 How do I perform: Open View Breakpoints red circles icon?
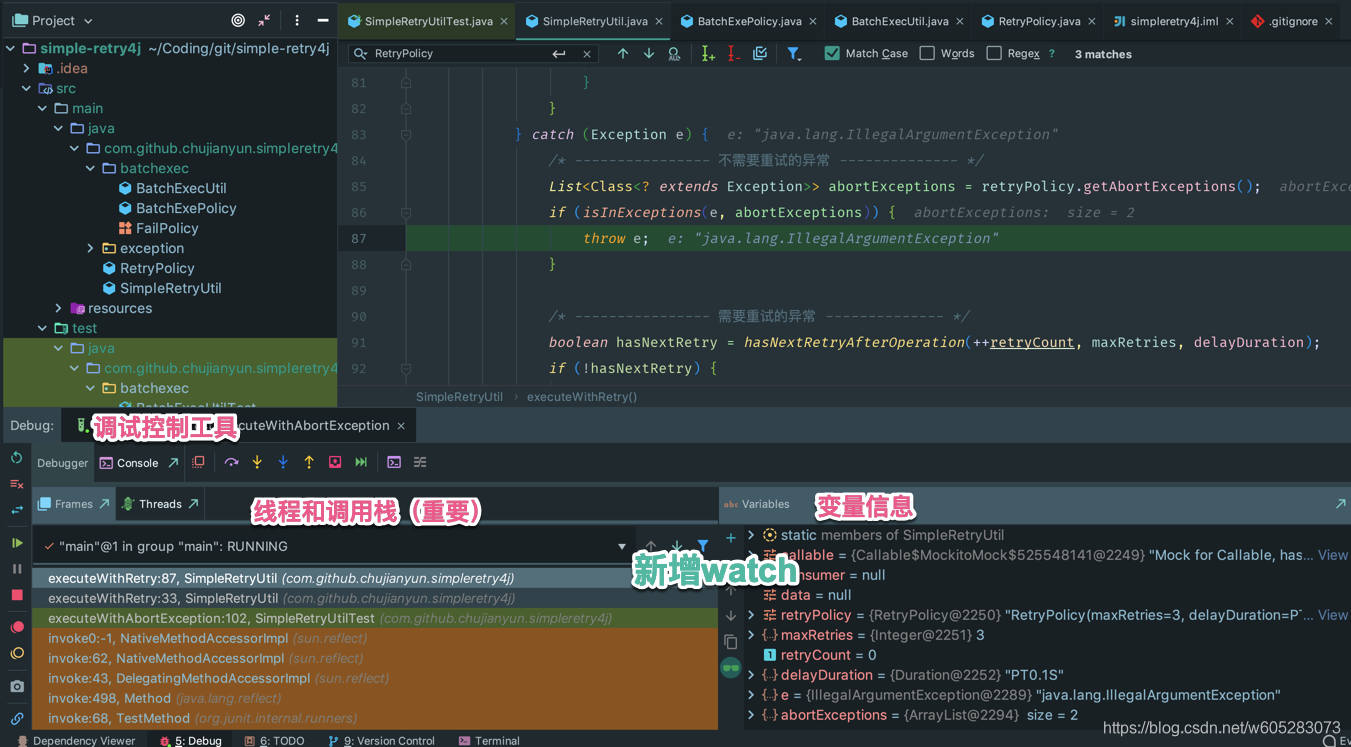click(17, 627)
